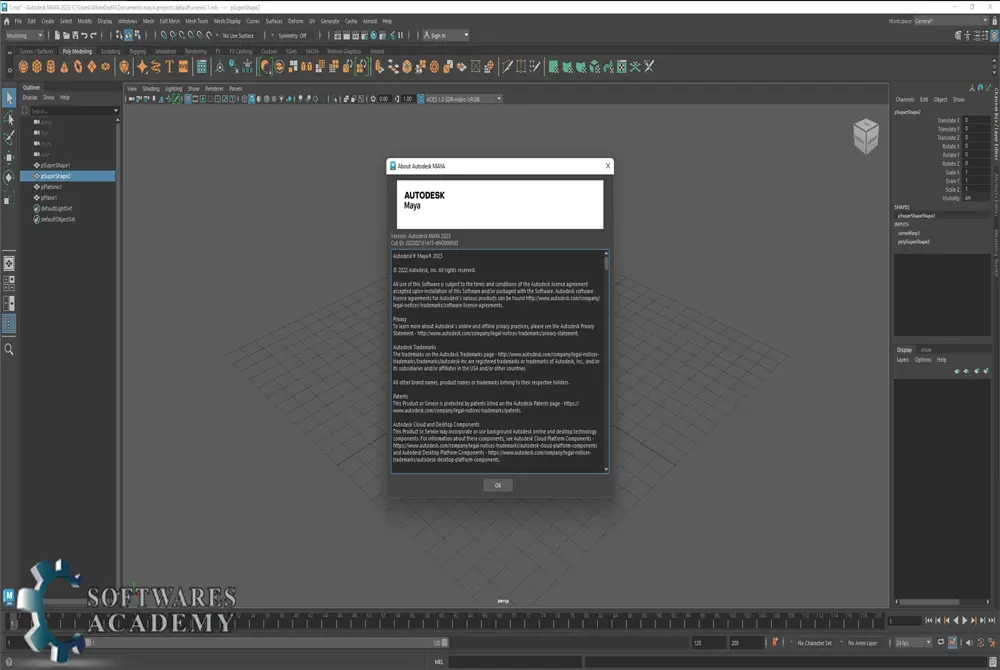Toggle audio mute speaker icon near fps

pyautogui.click(x=969, y=643)
